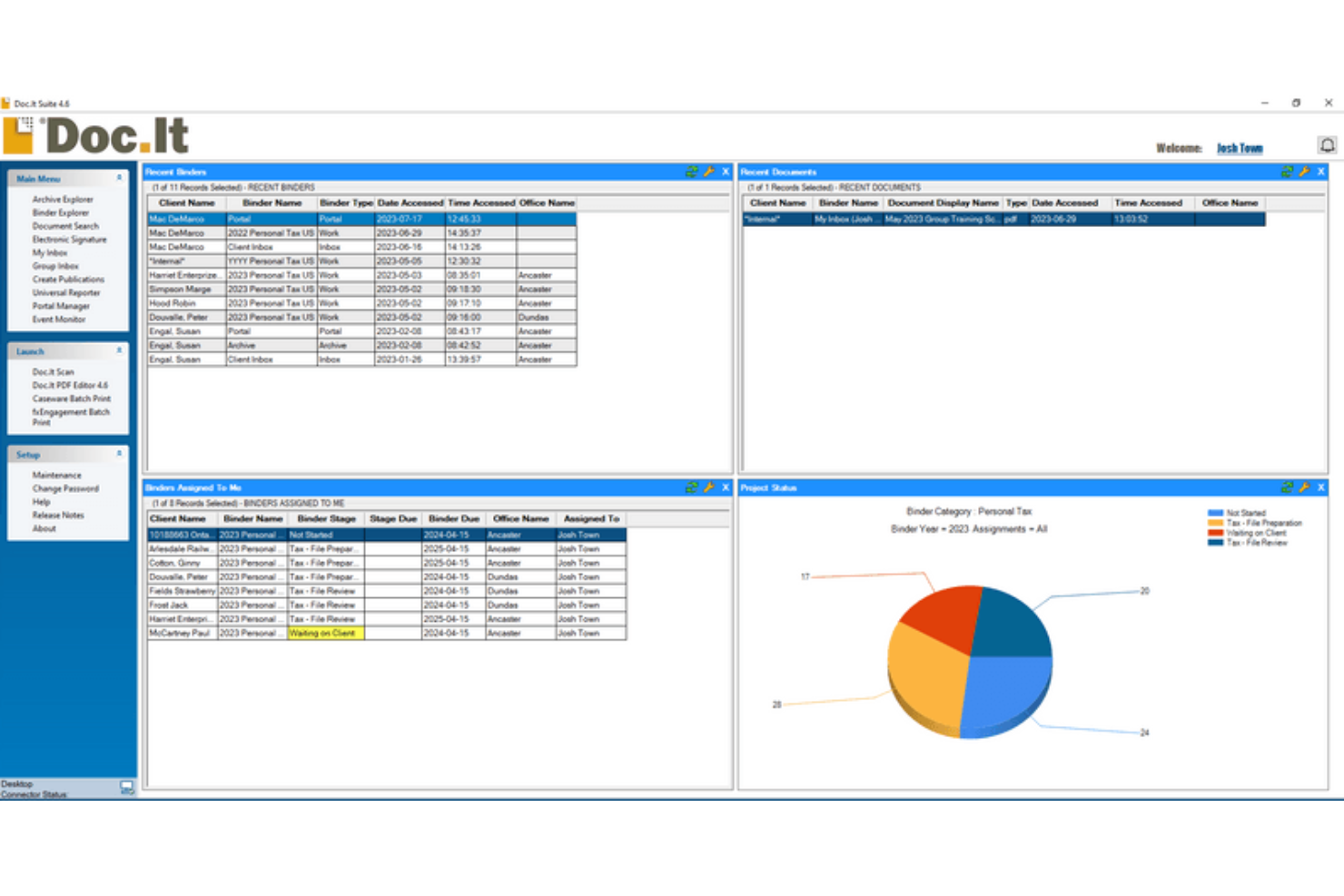The image size is (1344, 896).
Task: Select Harriet Enterprize recent binder row
Action: pos(361,275)
